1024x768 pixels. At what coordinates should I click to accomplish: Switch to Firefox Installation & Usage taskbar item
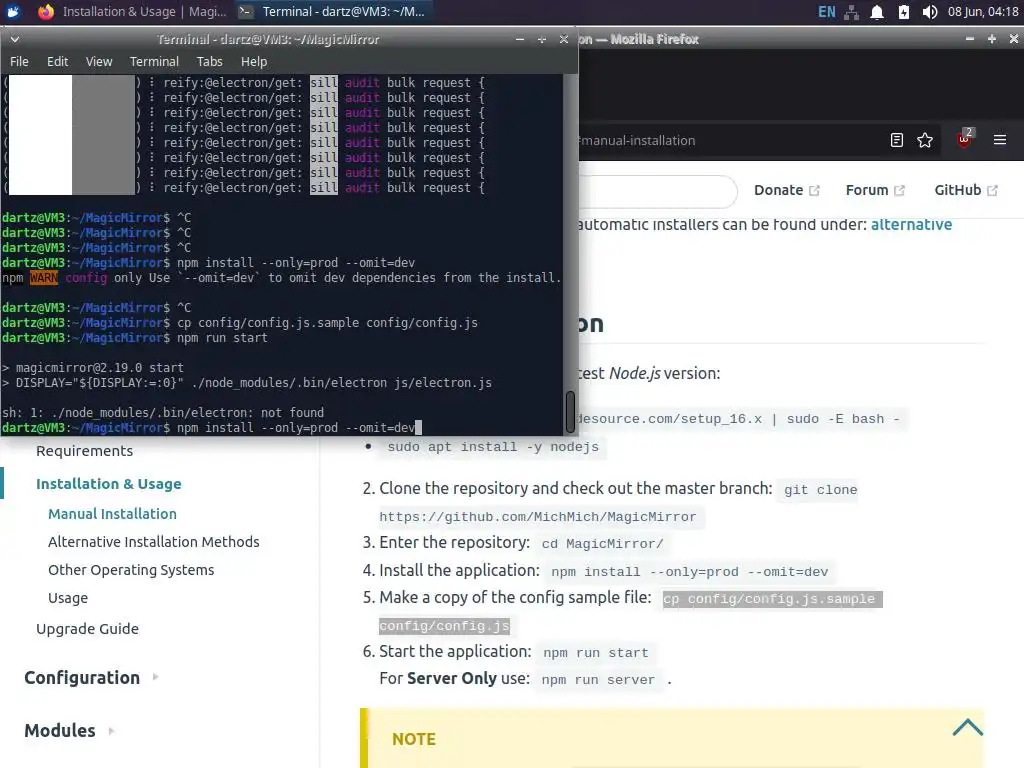(x=132, y=12)
